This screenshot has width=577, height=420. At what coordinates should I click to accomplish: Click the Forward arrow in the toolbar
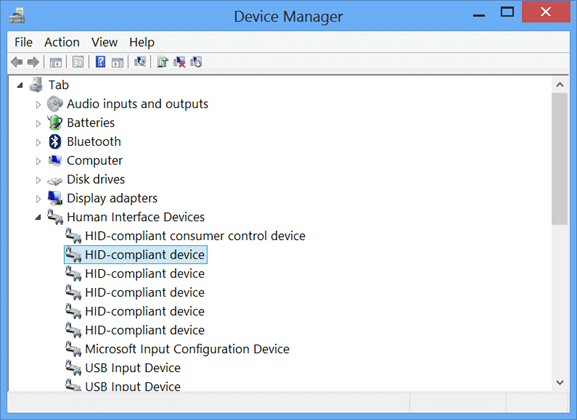coord(33,62)
